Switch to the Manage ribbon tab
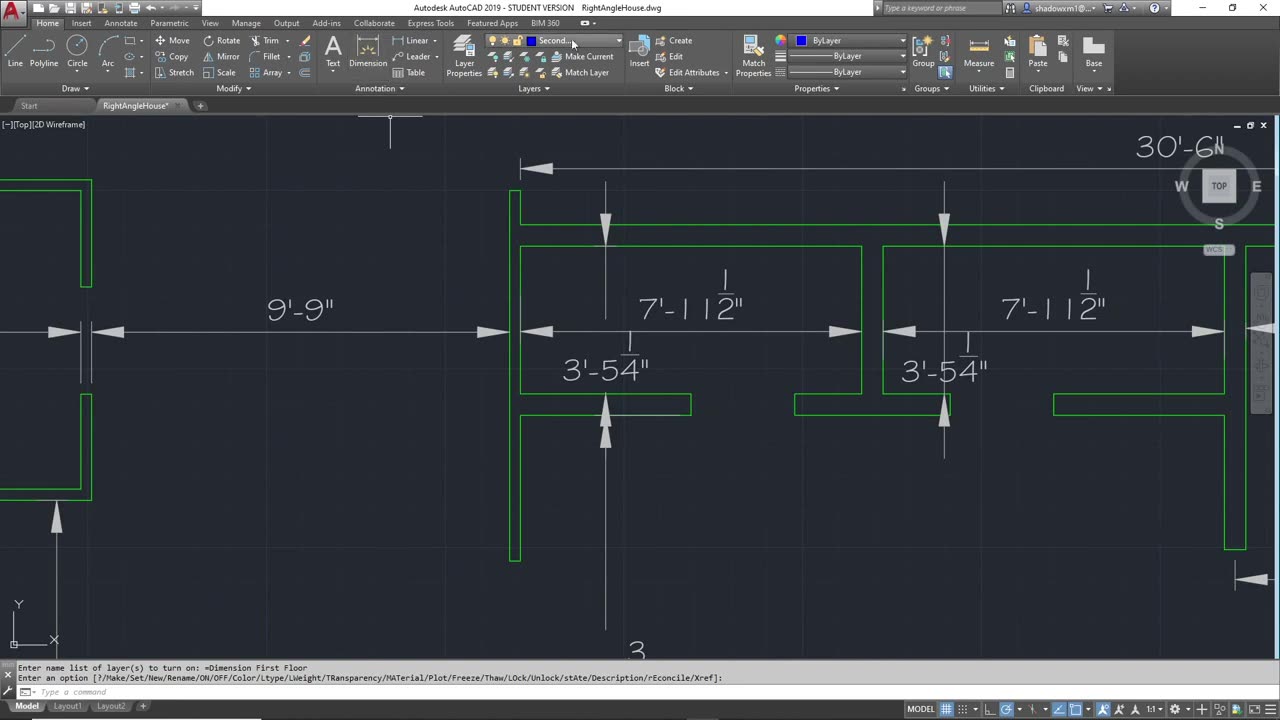 pos(246,23)
